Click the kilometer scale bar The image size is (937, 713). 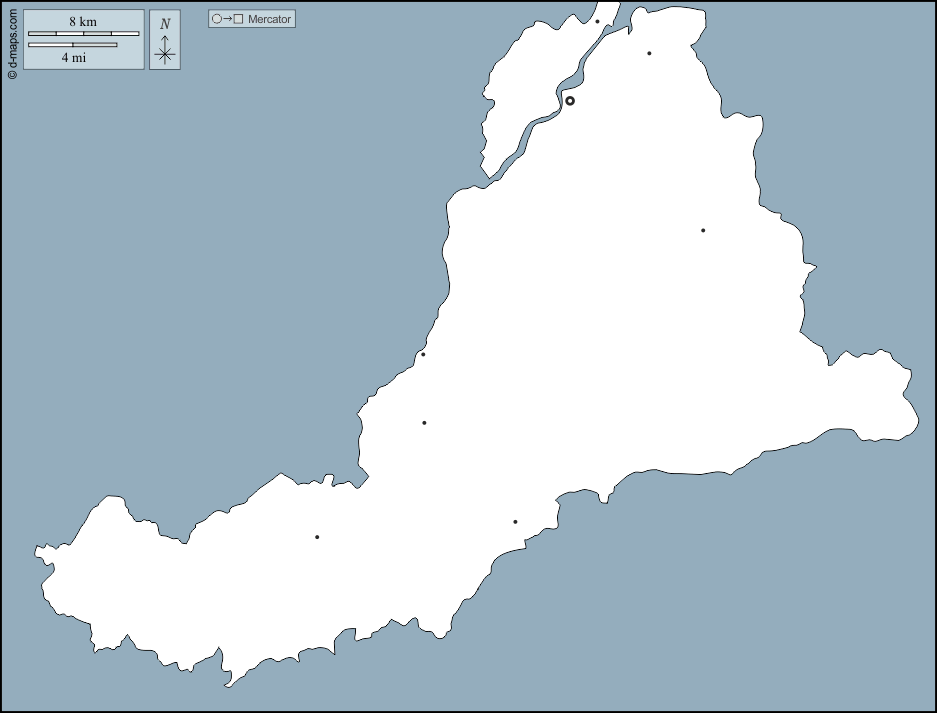point(83,34)
